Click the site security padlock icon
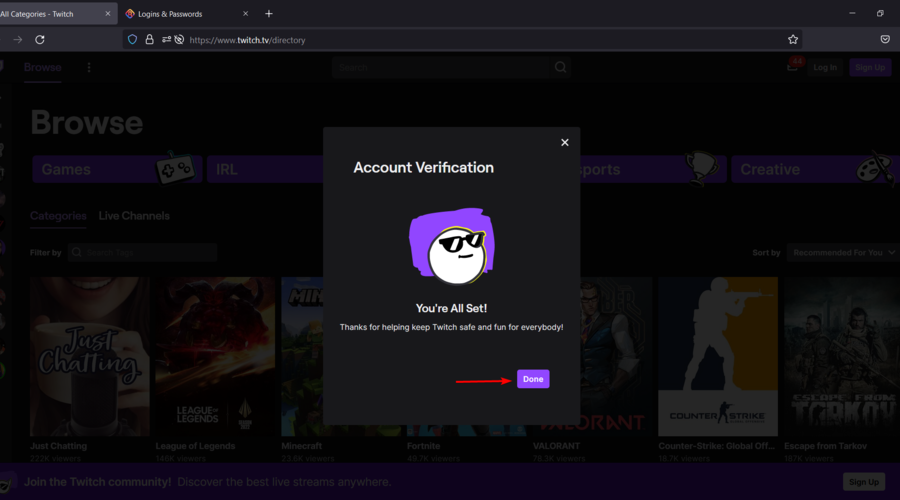 point(149,40)
